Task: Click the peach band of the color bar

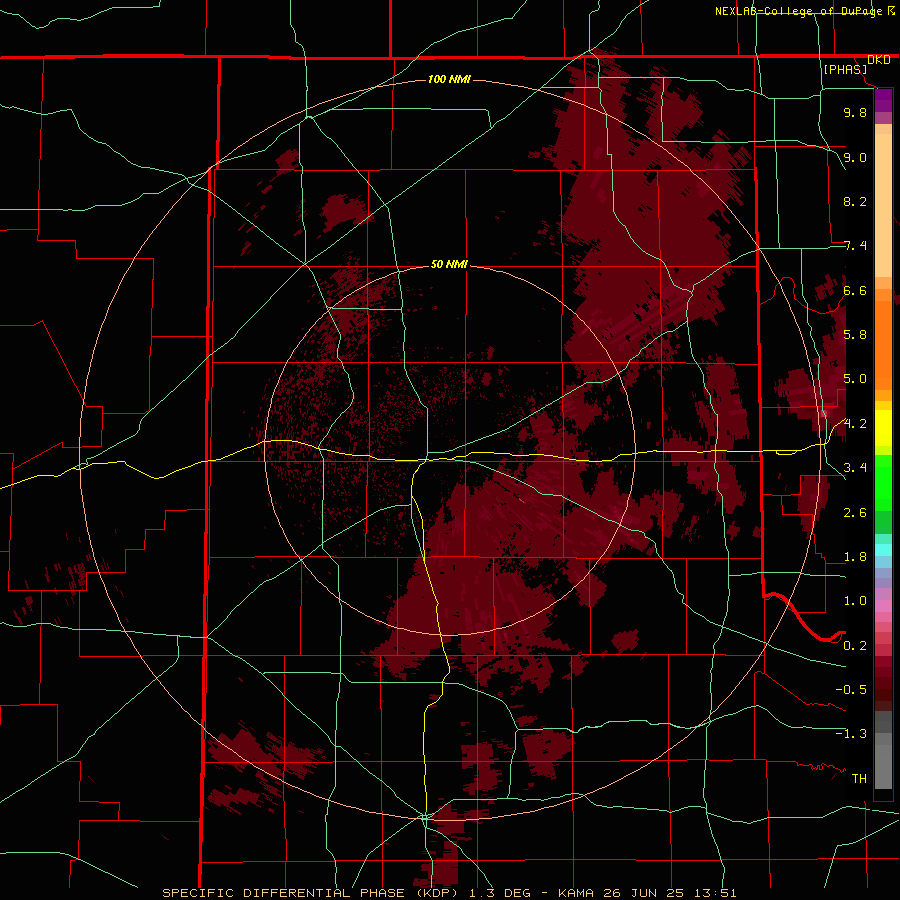Action: 883,201
